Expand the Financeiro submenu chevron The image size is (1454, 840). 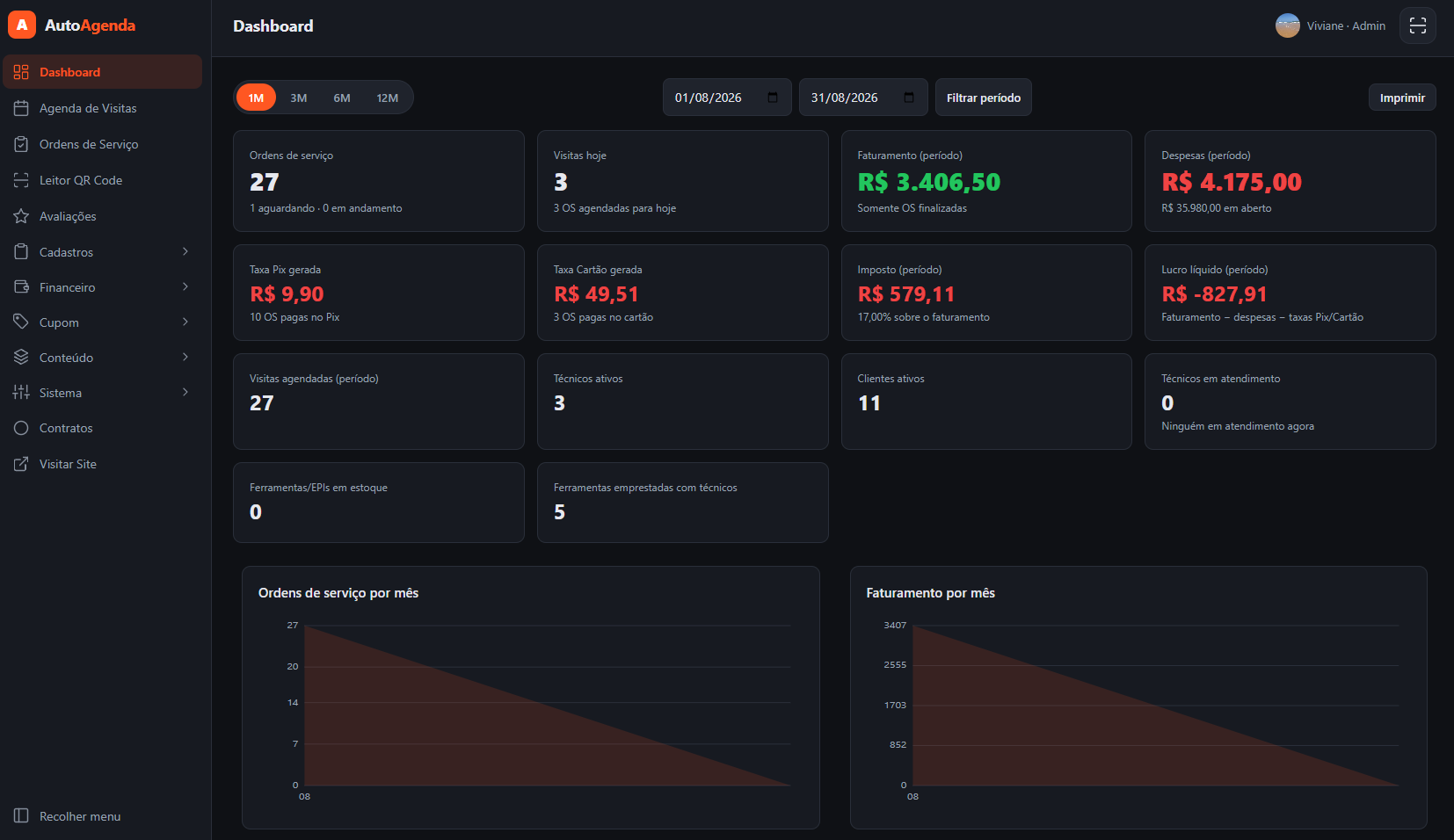pos(185,286)
